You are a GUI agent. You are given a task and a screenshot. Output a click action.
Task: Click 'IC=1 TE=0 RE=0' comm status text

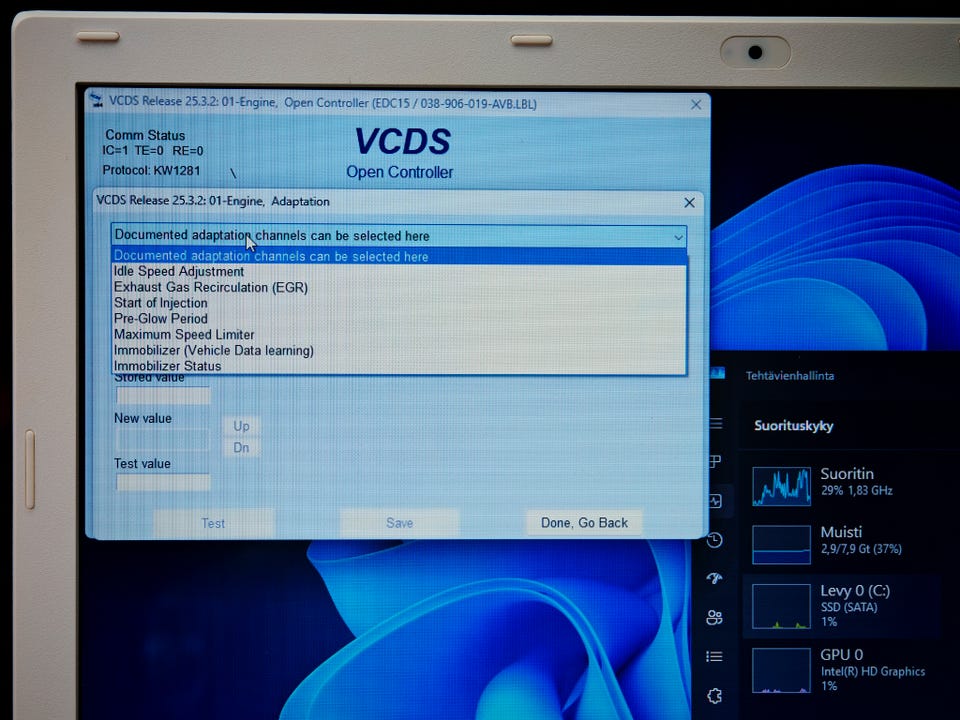pos(152,151)
